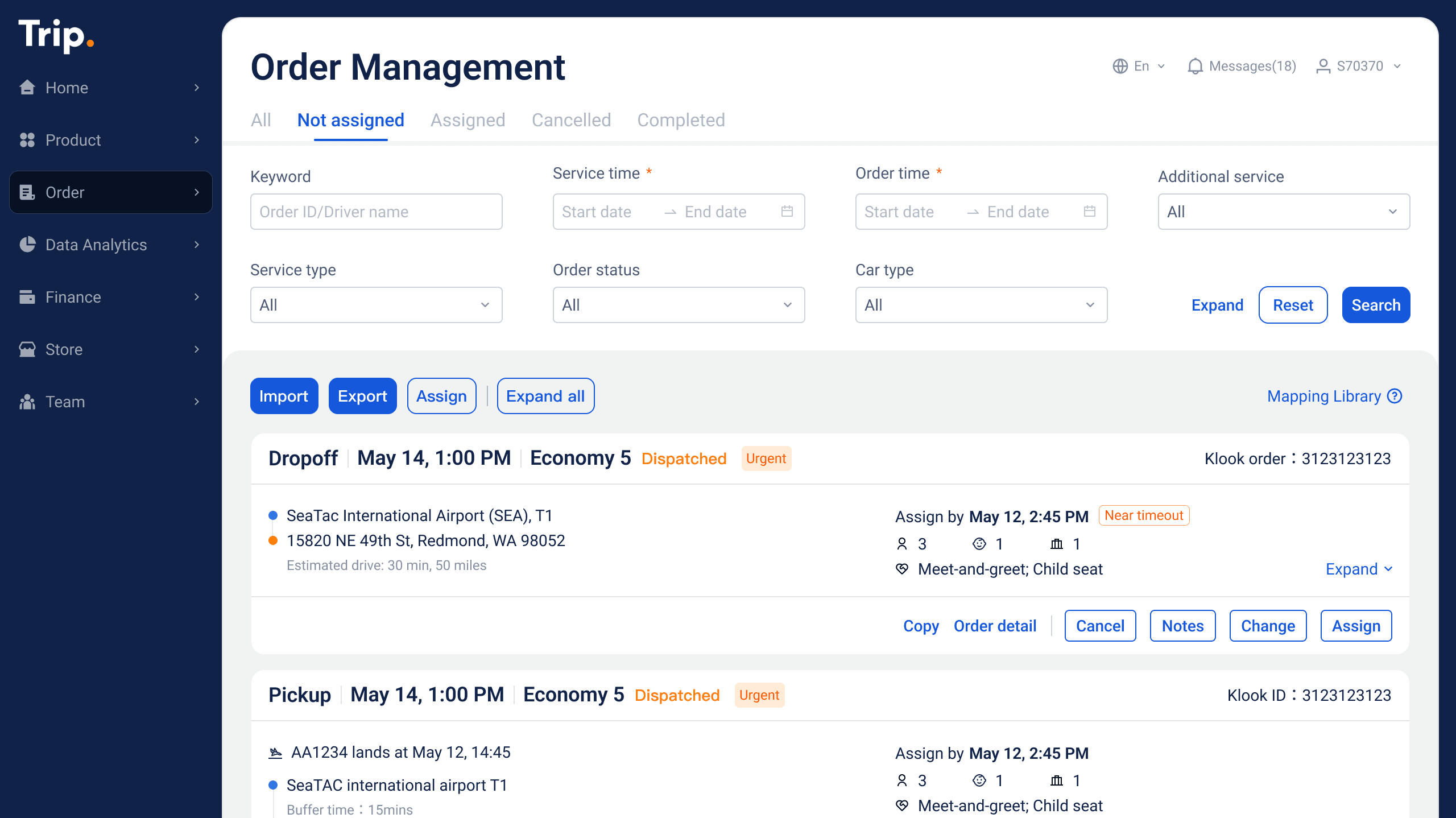Click the Mapping Library help question icon

tap(1395, 396)
